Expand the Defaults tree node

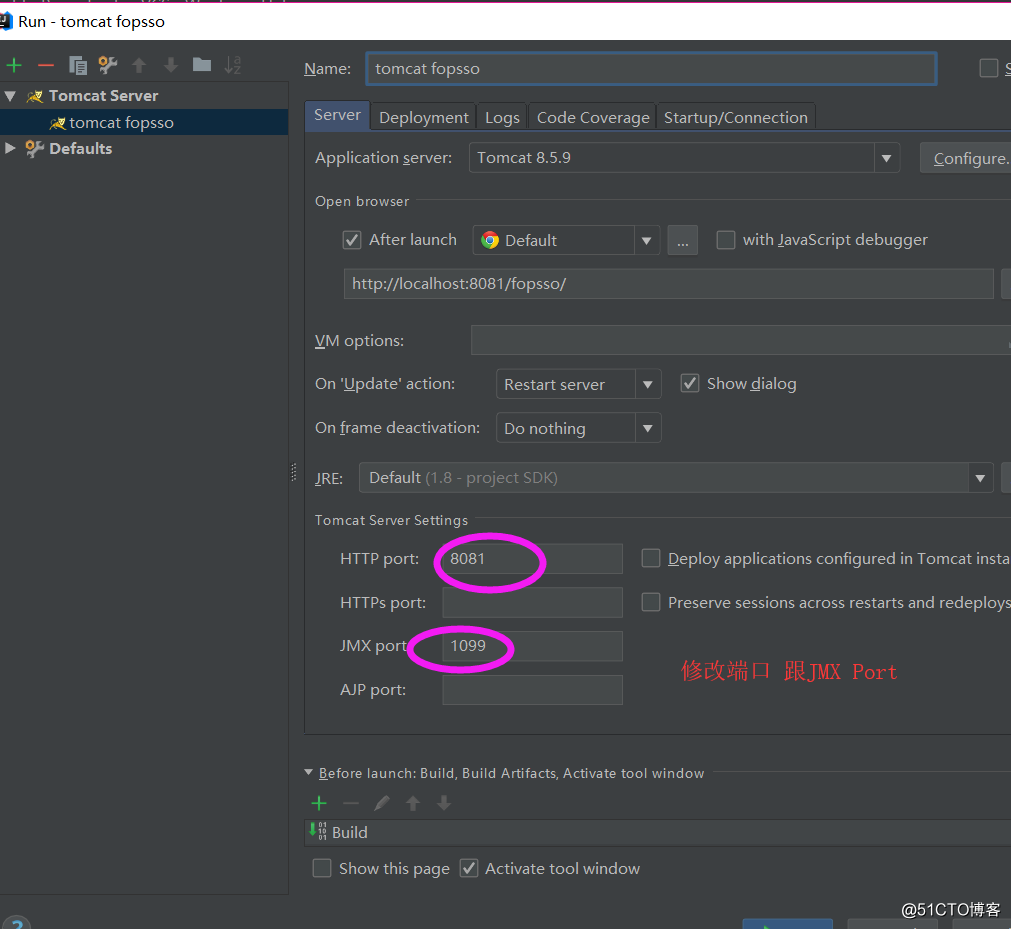click(x=10, y=148)
